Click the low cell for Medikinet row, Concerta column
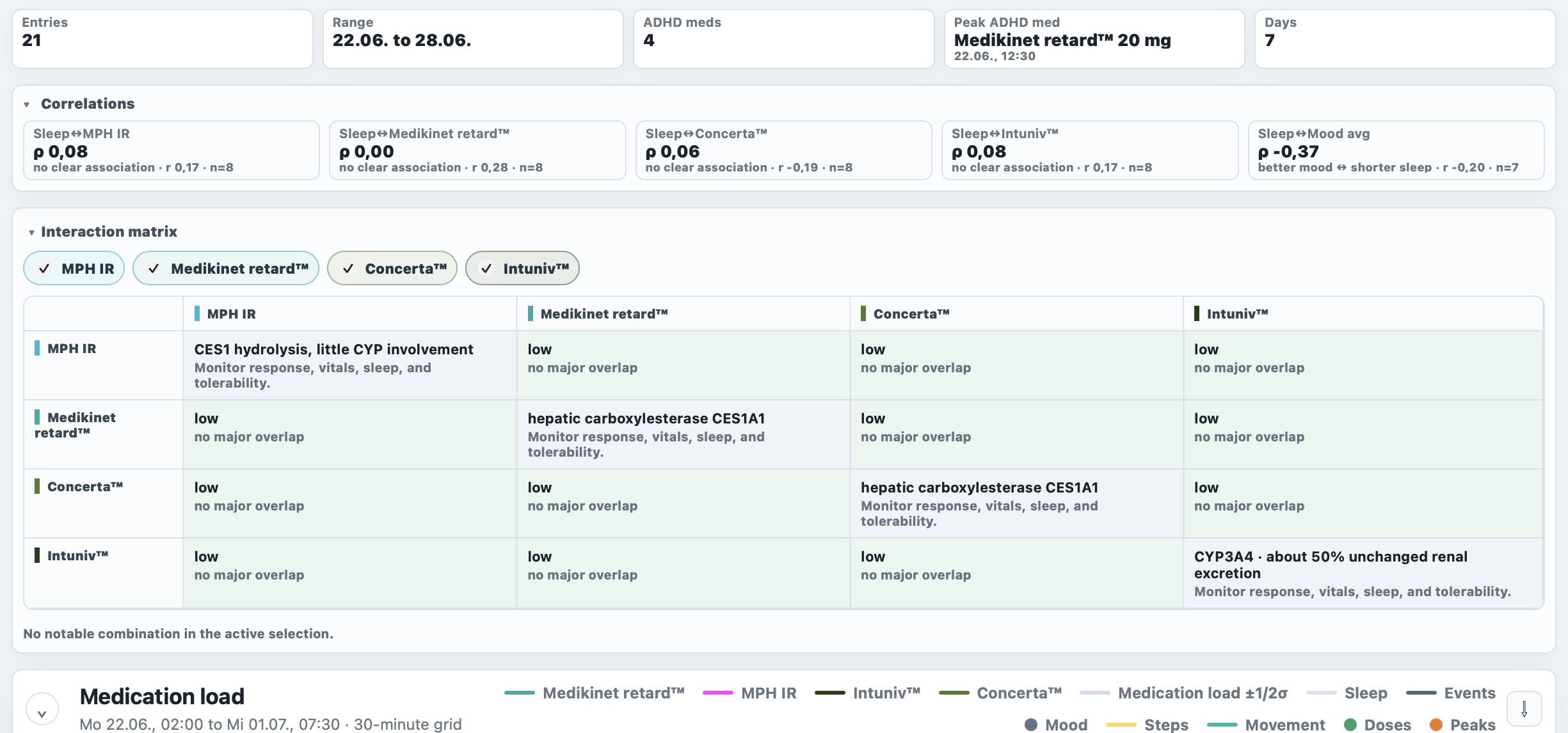Viewport: 1568px width, 733px height. pyautogui.click(x=1016, y=434)
